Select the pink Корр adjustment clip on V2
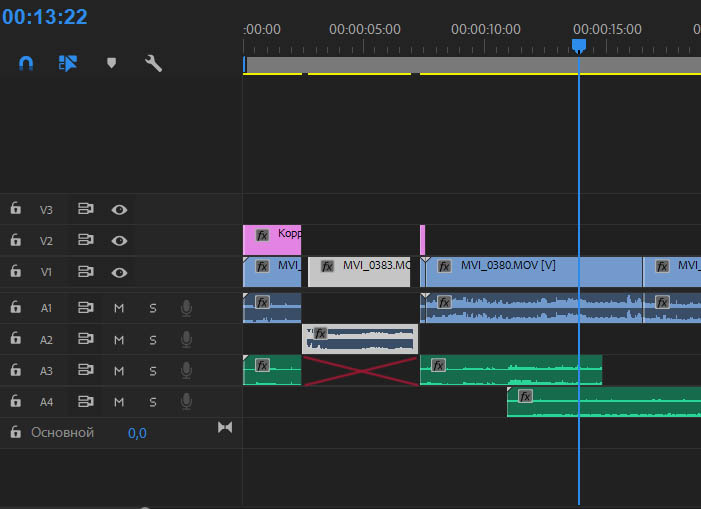 pos(272,240)
